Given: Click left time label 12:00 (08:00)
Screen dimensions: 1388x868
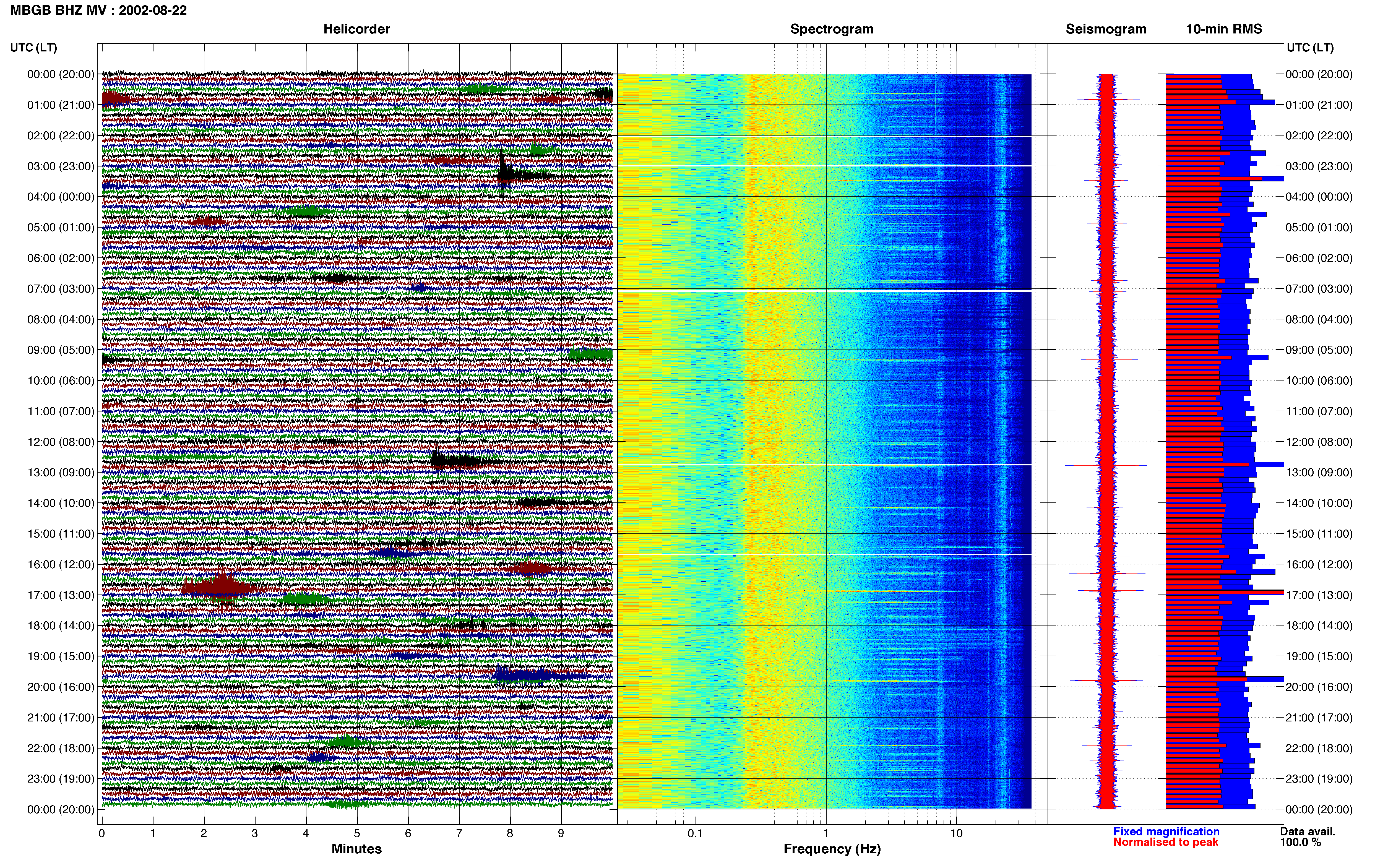Looking at the screenshot, I should click(61, 442).
